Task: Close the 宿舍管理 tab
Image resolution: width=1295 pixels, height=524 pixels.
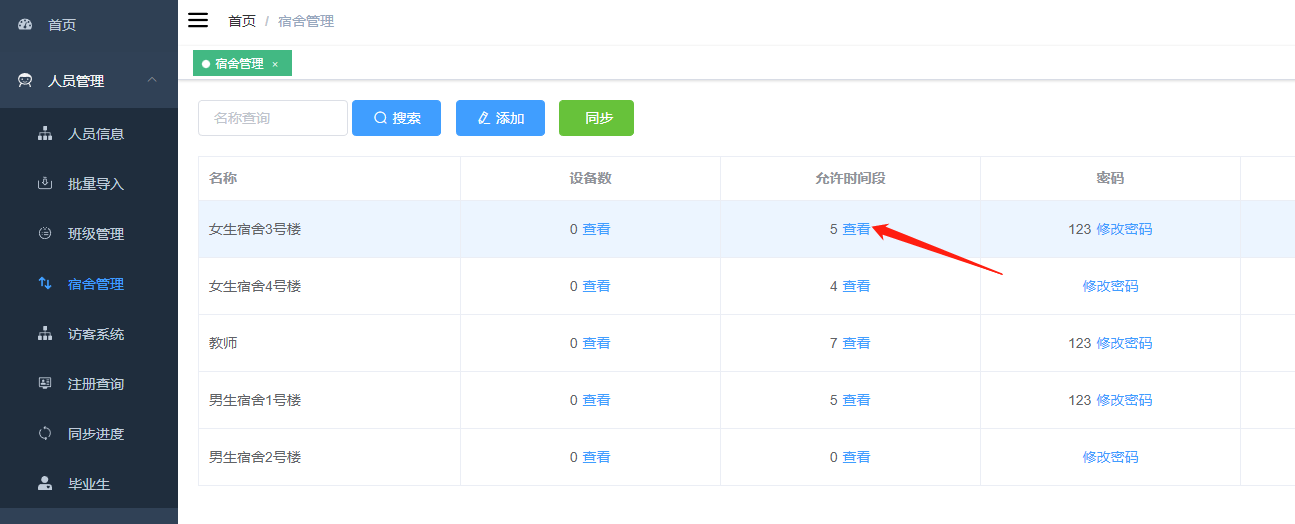Action: (275, 64)
